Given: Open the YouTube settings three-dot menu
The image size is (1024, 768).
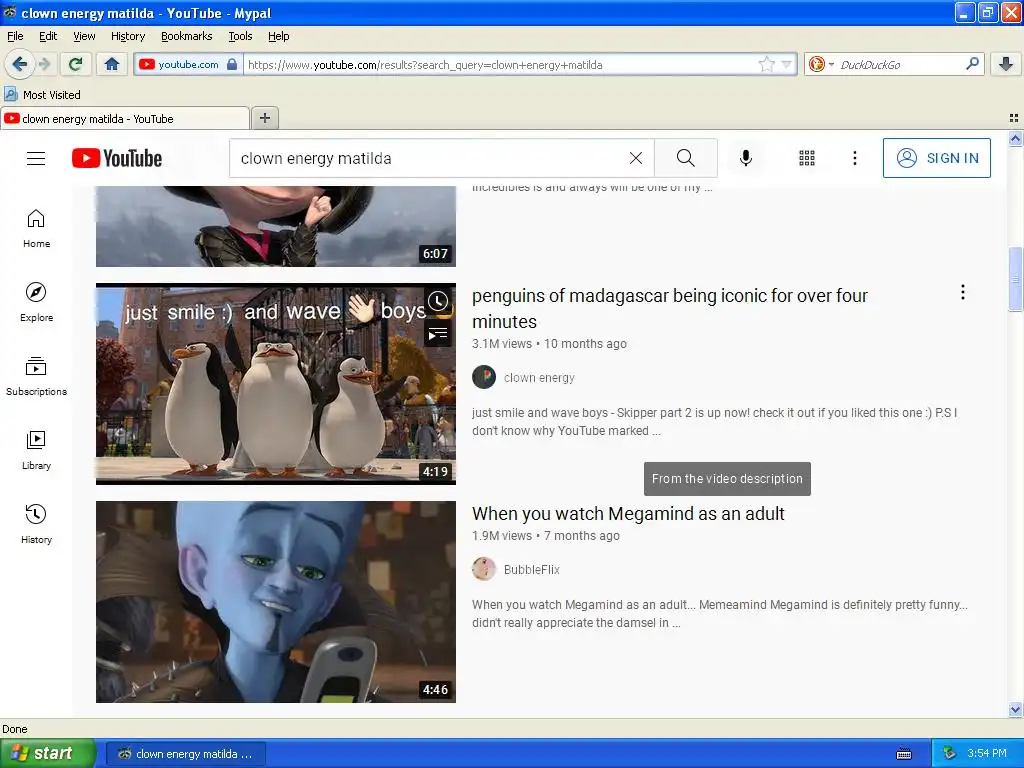Looking at the screenshot, I should tap(854, 158).
